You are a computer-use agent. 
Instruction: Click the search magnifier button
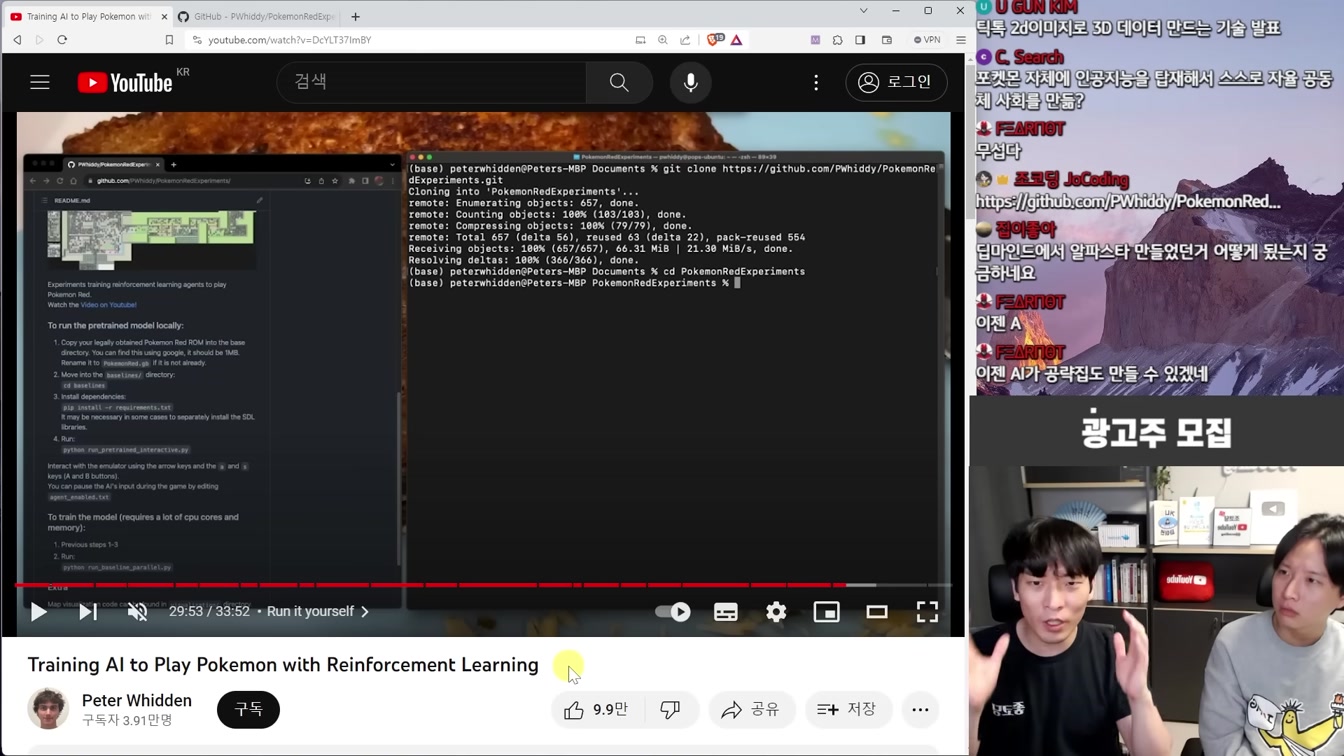click(x=619, y=82)
